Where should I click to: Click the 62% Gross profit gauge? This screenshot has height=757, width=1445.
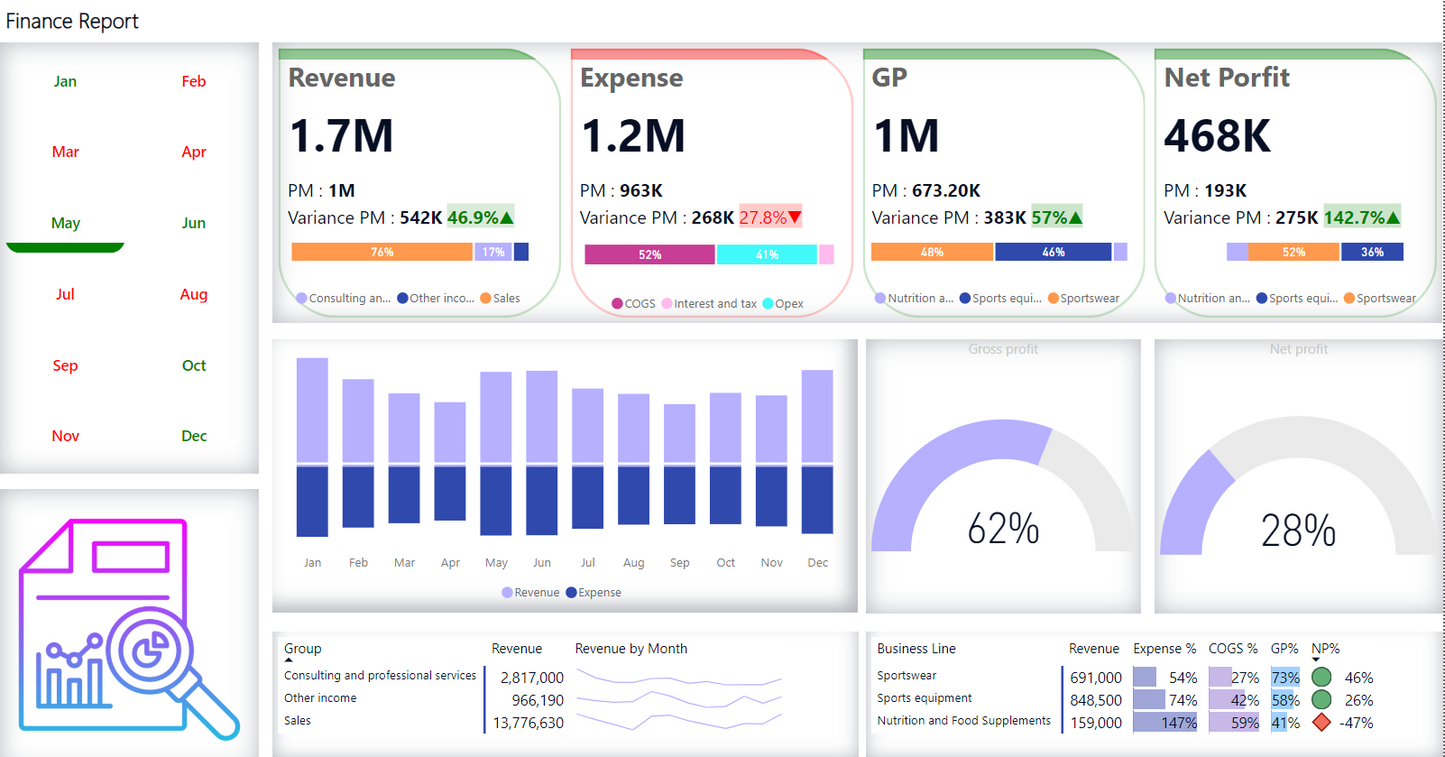(1003, 500)
